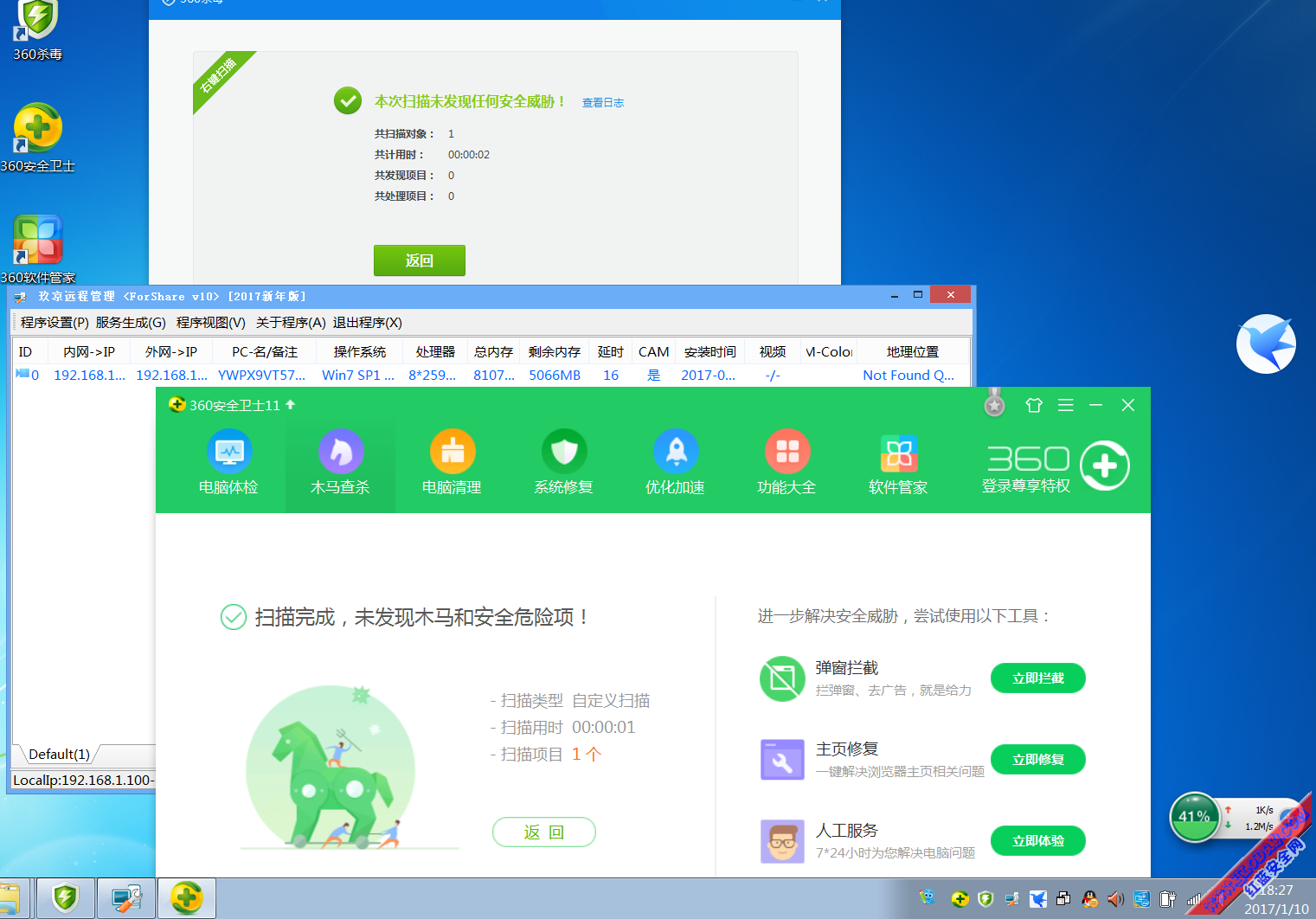The width and height of the screenshot is (1316, 919).
Task: Open the skin (shirt) icon in 360 title bar
Action: coord(1034,405)
